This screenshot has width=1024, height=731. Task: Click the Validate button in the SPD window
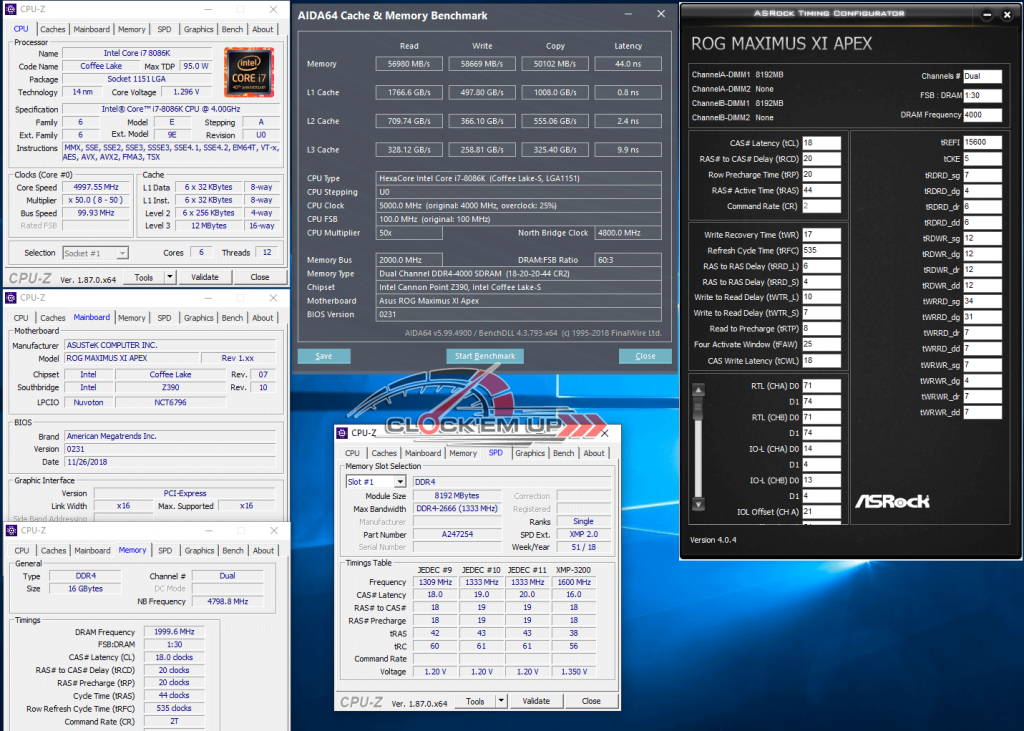click(536, 701)
